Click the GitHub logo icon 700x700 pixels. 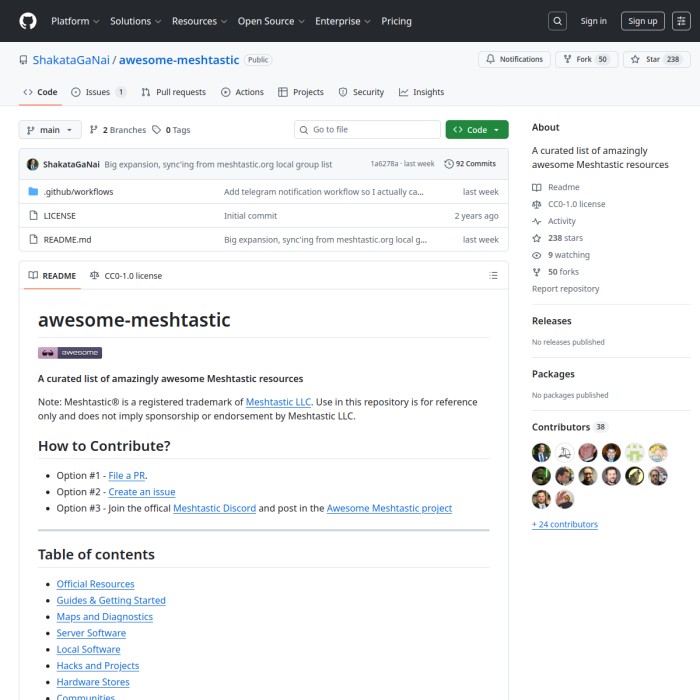pos(28,20)
